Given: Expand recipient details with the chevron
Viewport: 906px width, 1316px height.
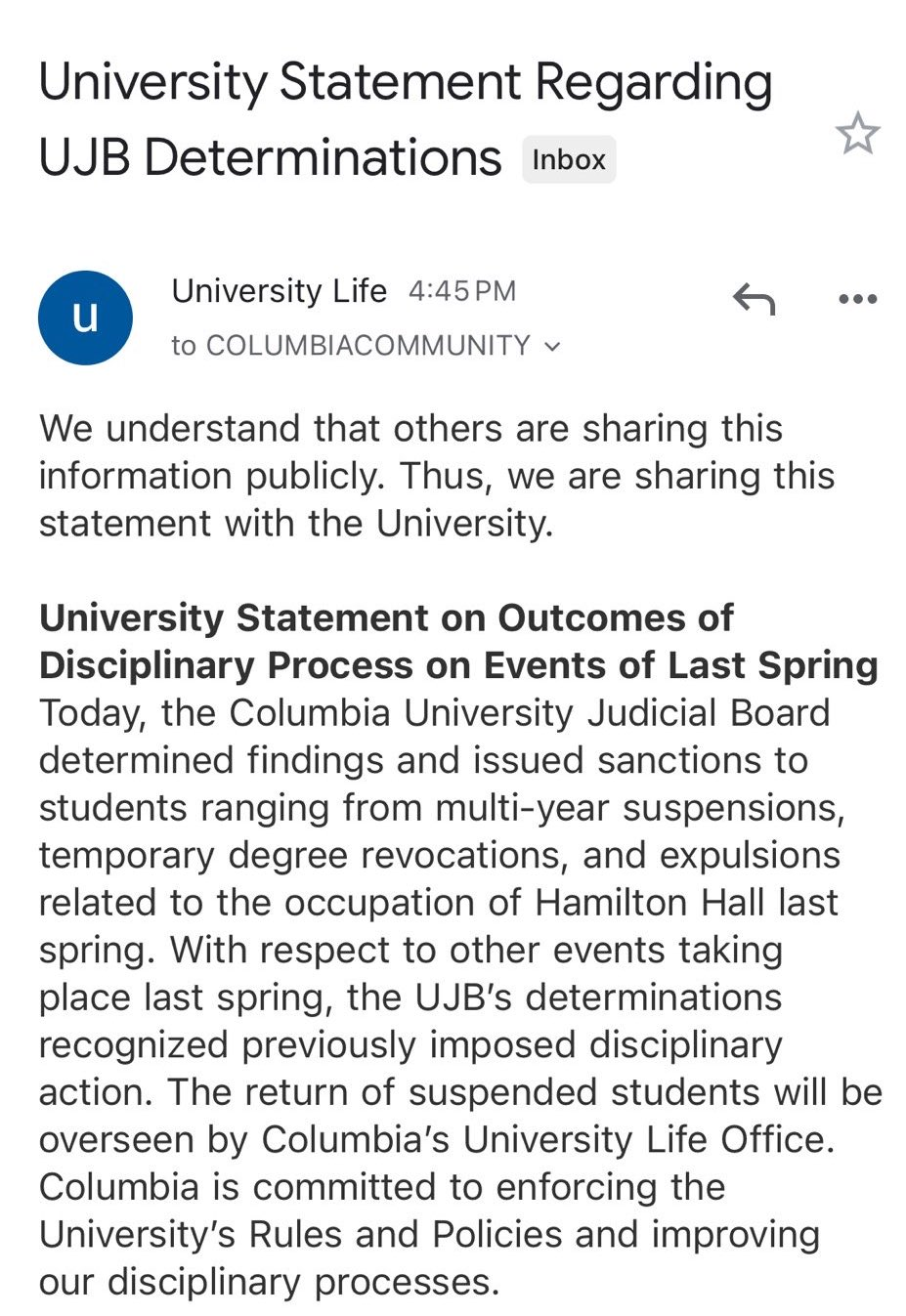Looking at the screenshot, I should tap(553, 346).
